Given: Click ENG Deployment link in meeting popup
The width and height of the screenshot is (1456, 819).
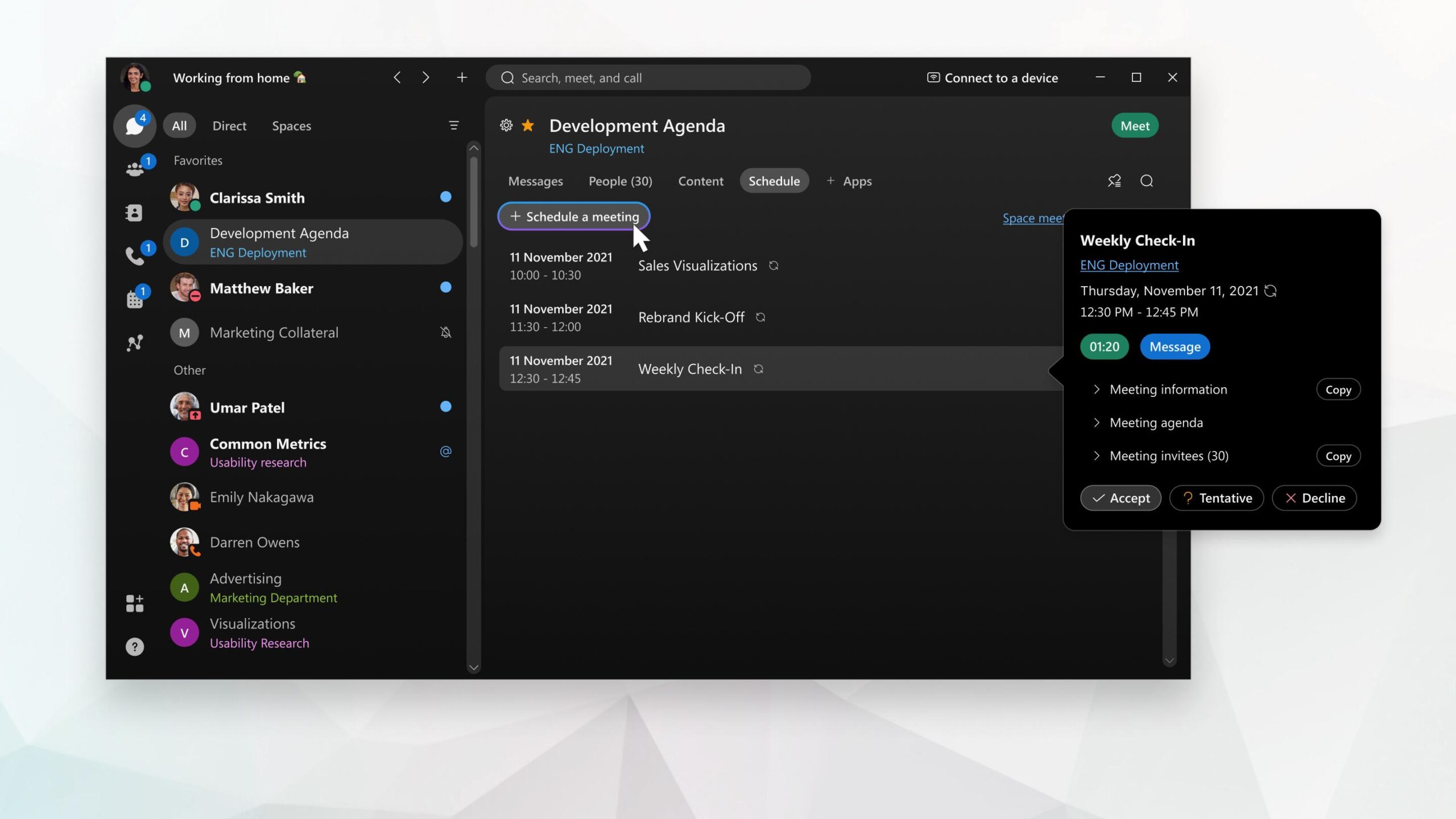Looking at the screenshot, I should [x=1129, y=265].
